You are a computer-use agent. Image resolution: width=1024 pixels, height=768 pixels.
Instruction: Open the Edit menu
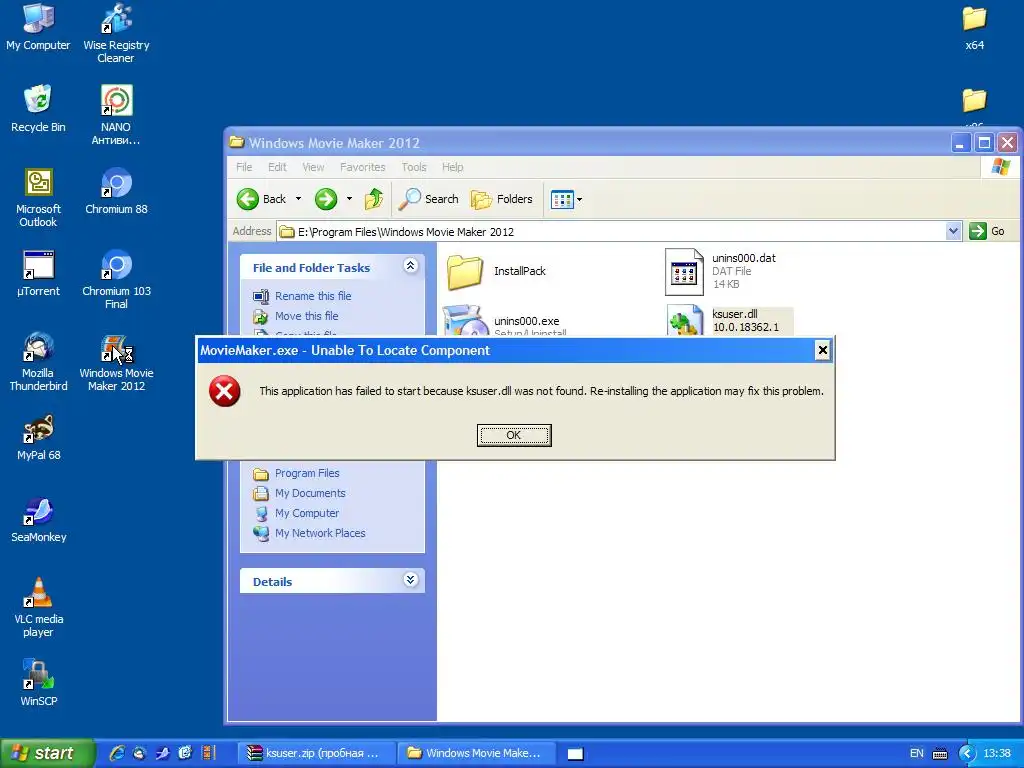[278, 167]
